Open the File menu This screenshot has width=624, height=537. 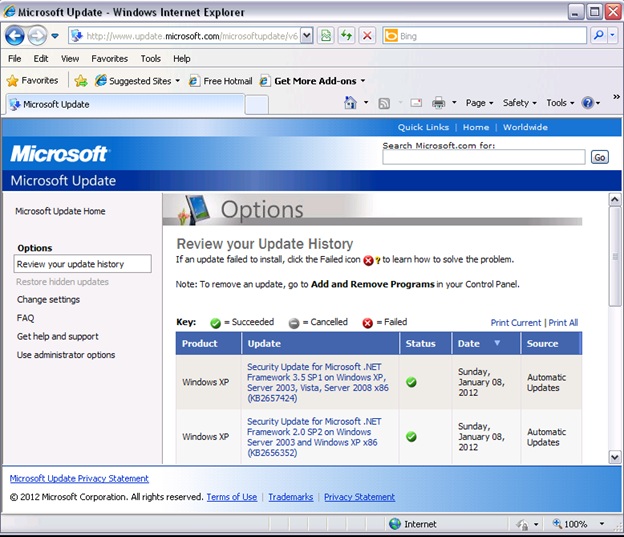[x=15, y=59]
